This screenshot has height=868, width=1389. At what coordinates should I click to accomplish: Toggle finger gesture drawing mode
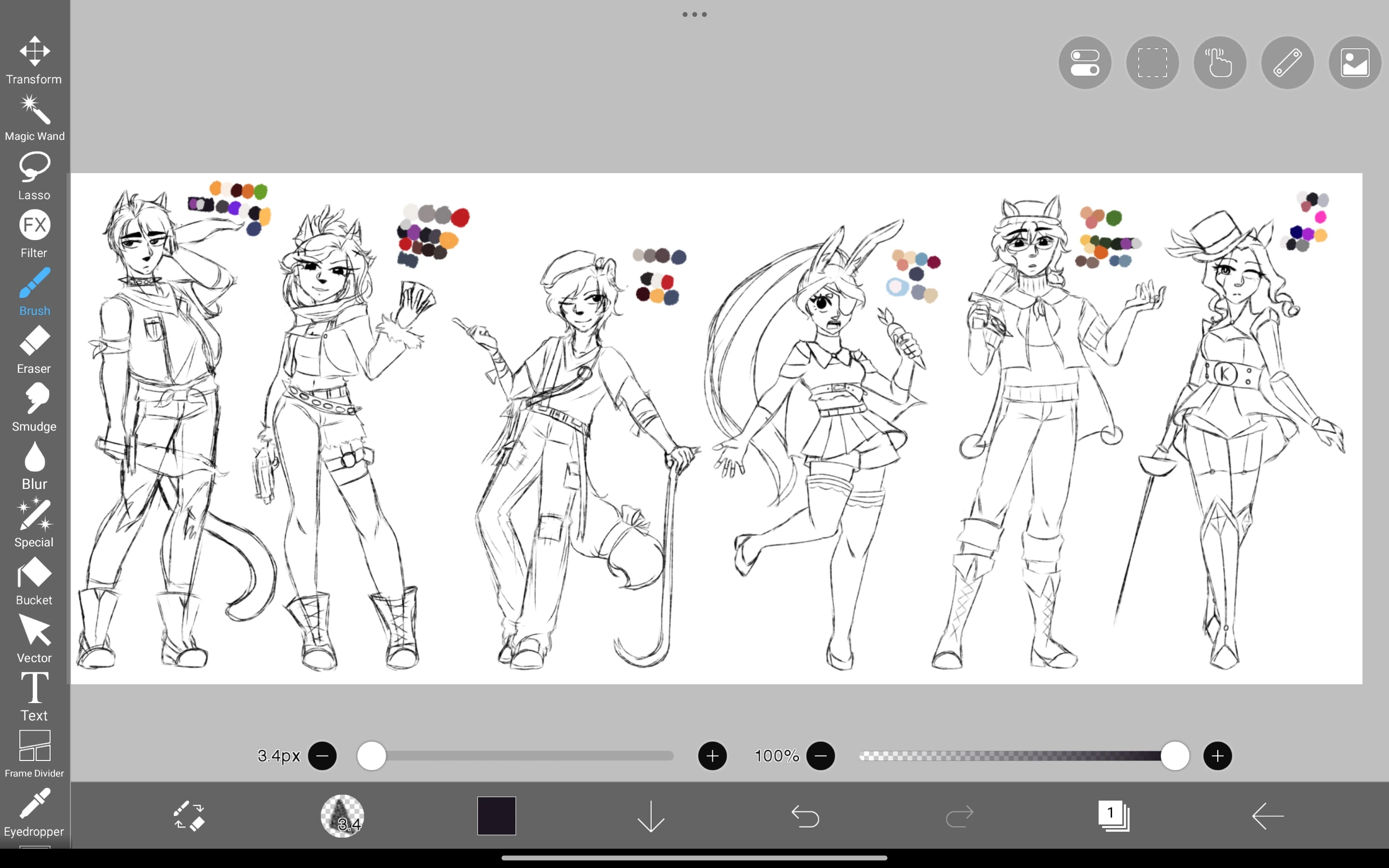[x=1219, y=62]
